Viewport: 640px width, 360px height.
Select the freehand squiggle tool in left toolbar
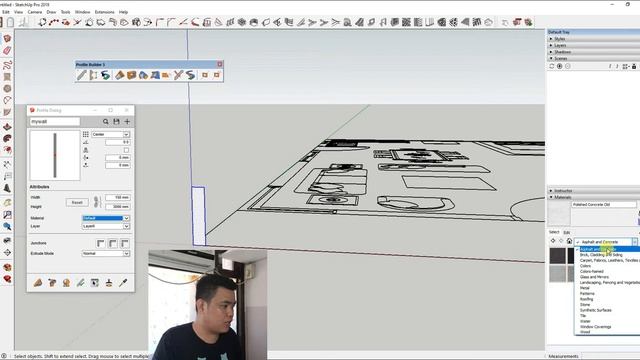[7, 65]
